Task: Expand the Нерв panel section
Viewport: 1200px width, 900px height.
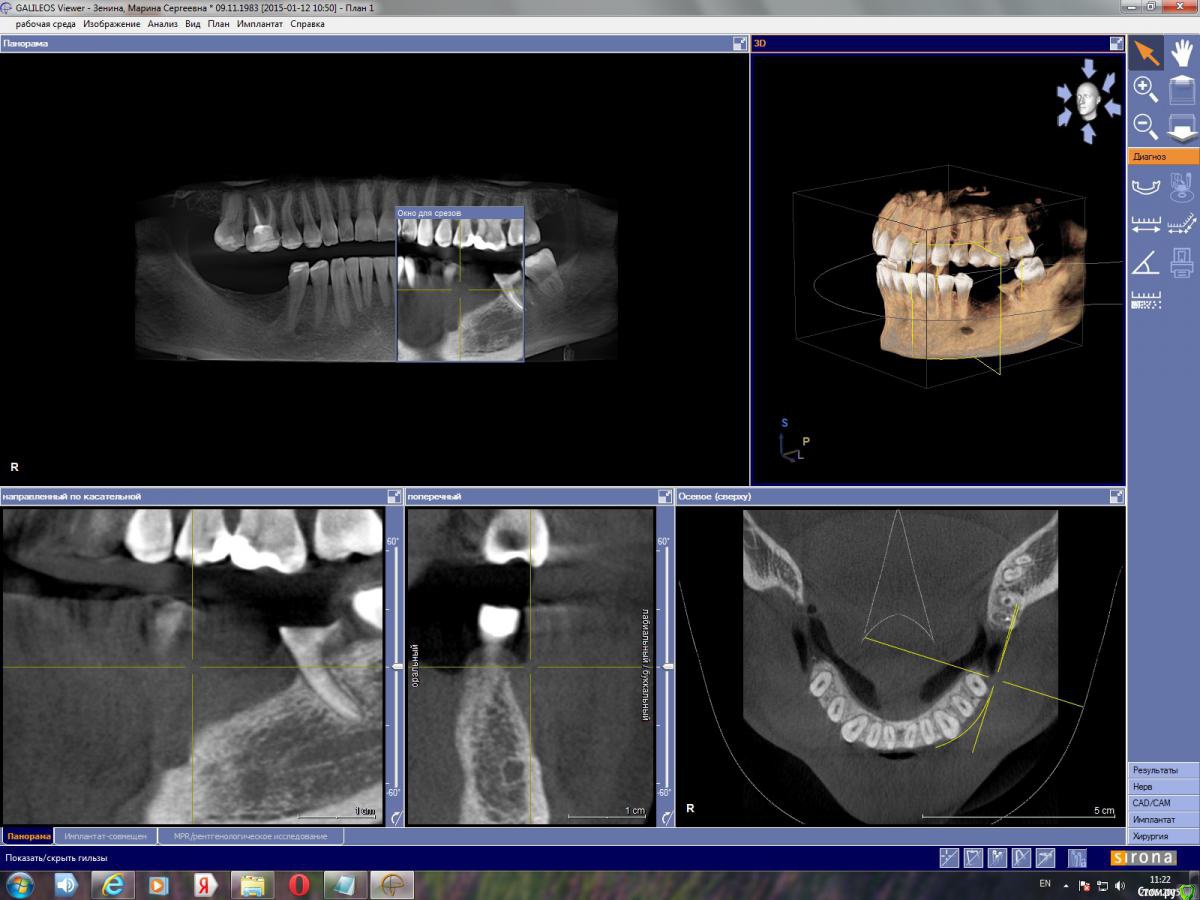Action: coord(1163,787)
